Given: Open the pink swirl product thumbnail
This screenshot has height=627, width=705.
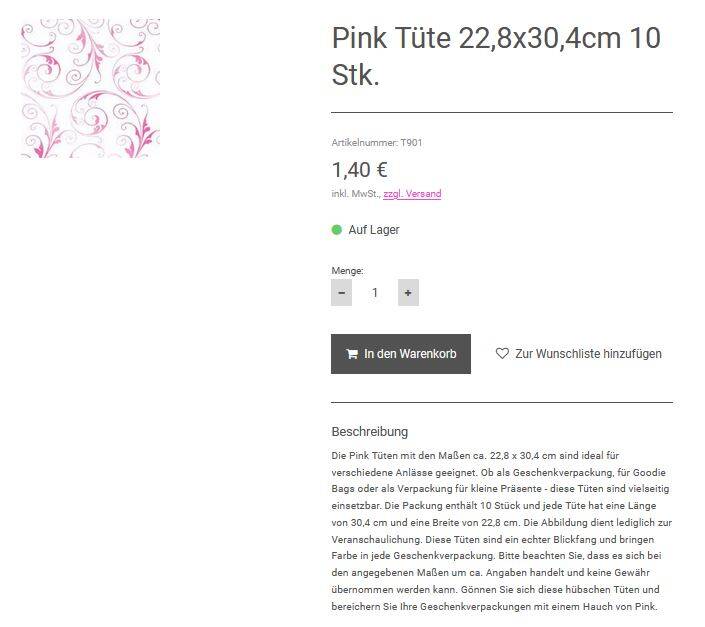Looking at the screenshot, I should [x=90, y=89].
